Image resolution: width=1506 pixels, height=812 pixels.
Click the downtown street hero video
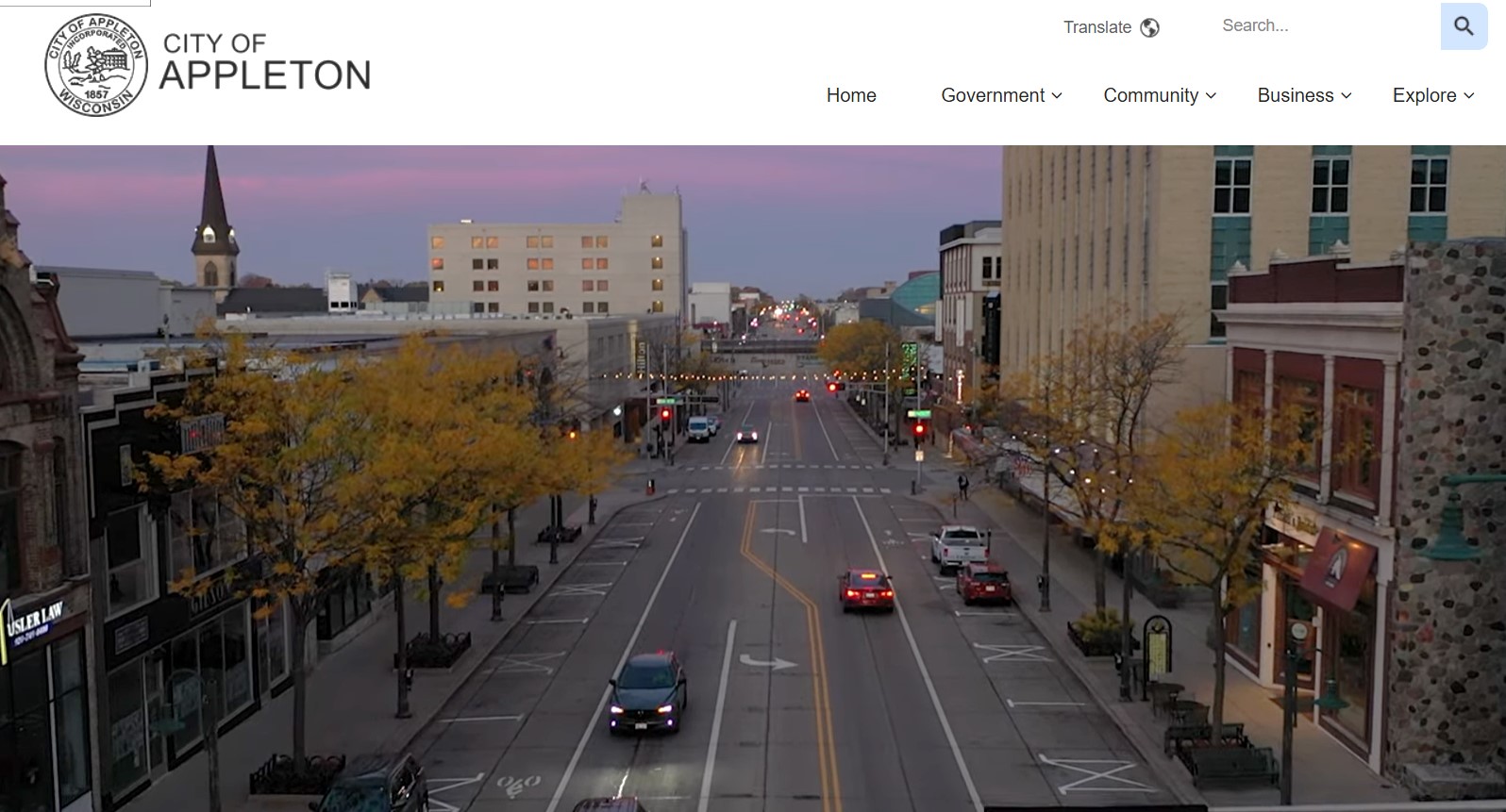[753, 478]
